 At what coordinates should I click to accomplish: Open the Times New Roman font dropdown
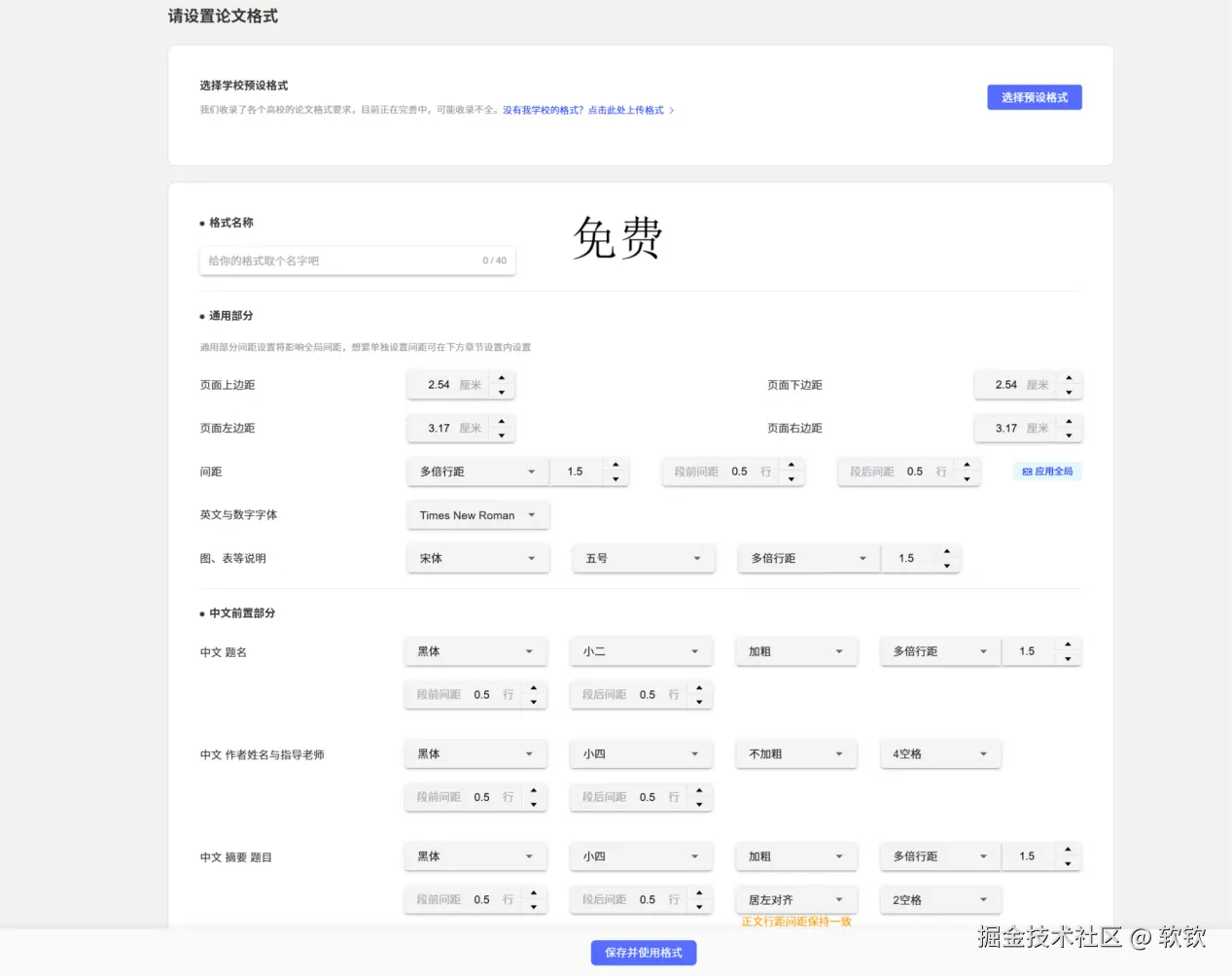(x=477, y=514)
